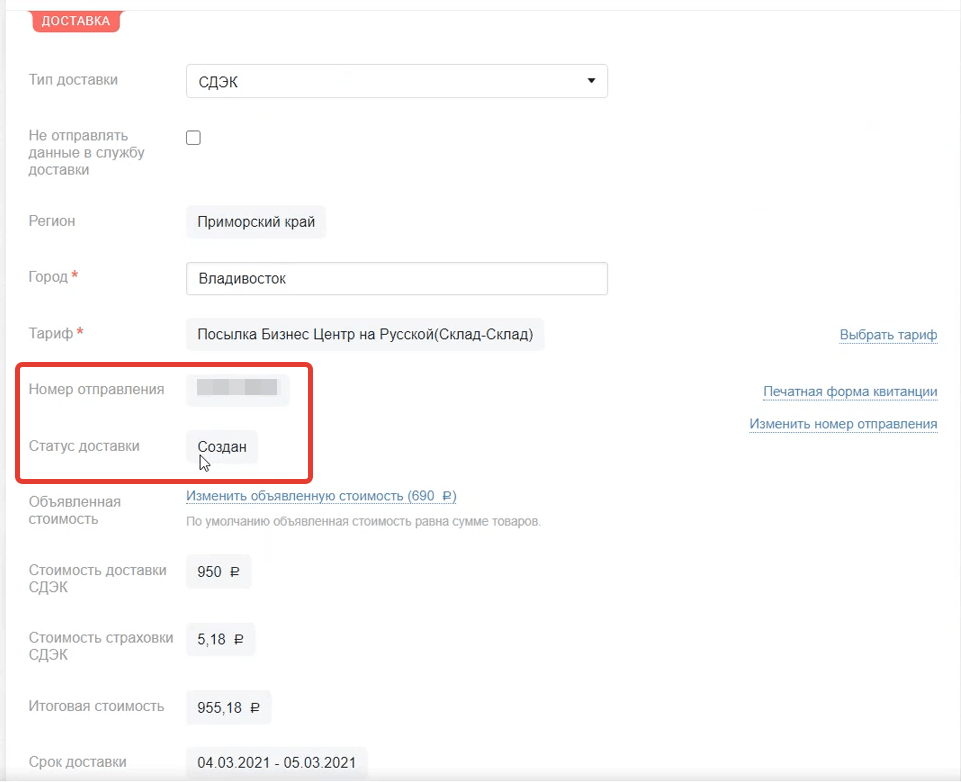Click the Не отправлять данные в службу label
This screenshot has height=782, width=961.
(x=87, y=152)
